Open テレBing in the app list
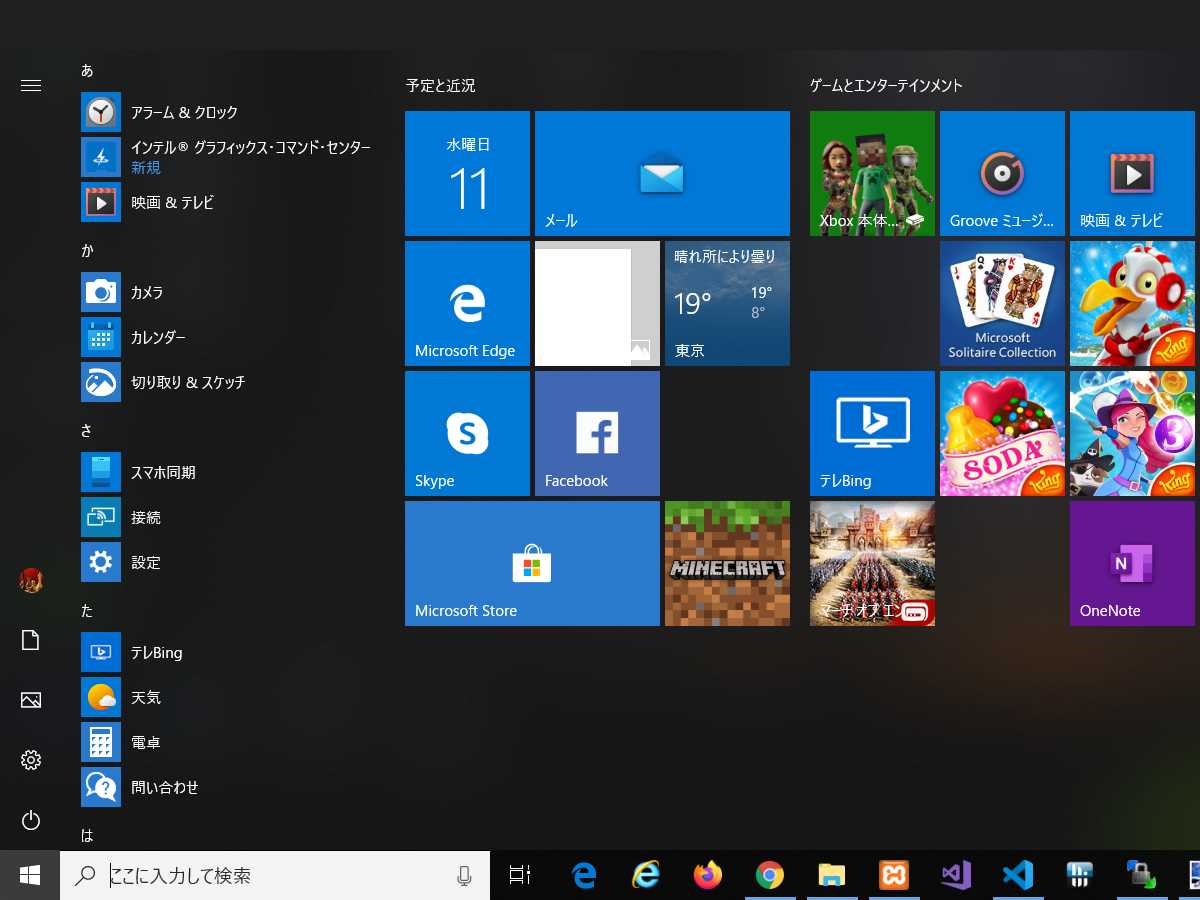1200x900 pixels. (x=228, y=652)
